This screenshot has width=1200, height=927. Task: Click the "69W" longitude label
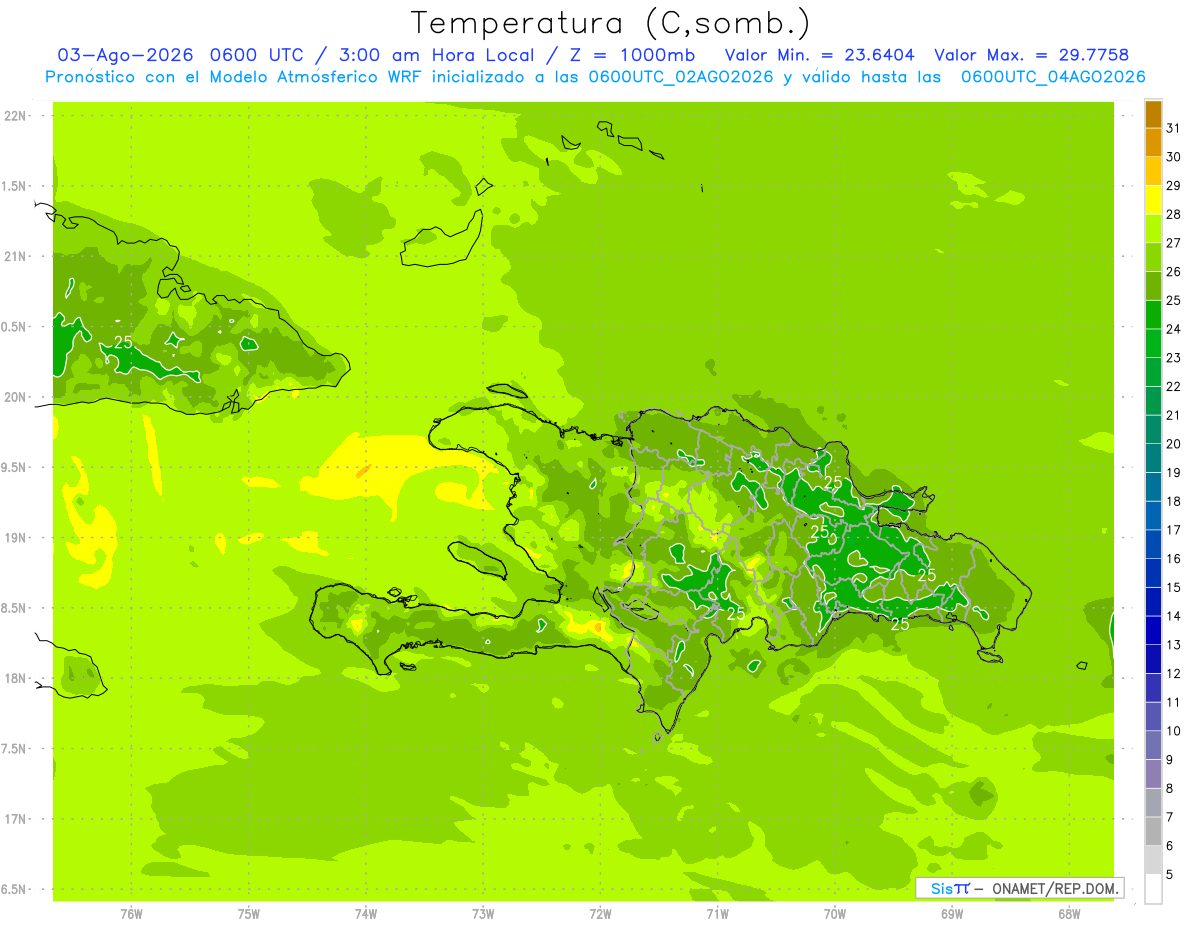(x=952, y=914)
